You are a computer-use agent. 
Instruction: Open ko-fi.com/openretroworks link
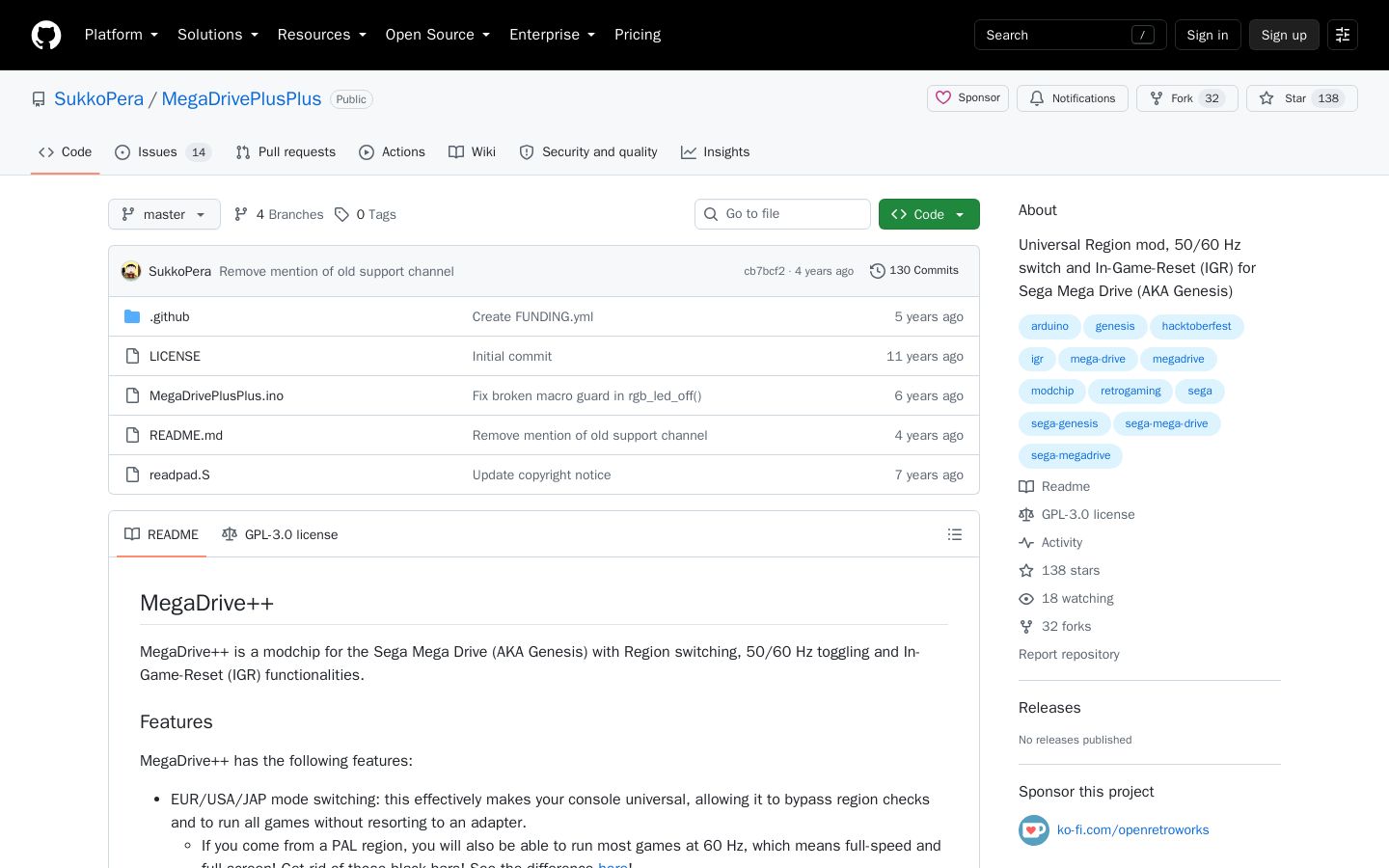1132,830
